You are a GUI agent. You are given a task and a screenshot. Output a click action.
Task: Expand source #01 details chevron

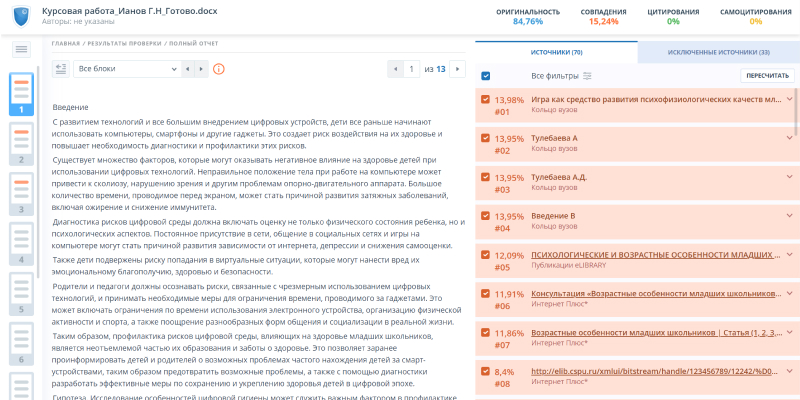[789, 99]
